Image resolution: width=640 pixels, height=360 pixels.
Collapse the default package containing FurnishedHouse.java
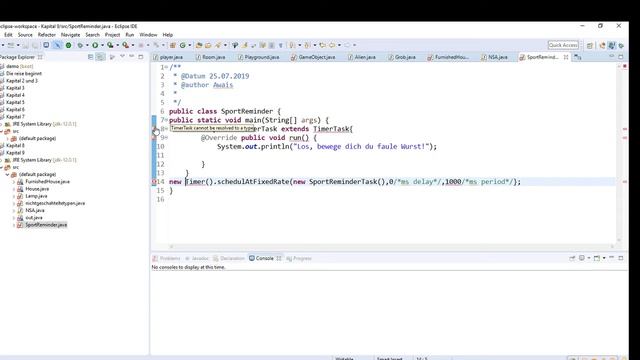click(7, 175)
